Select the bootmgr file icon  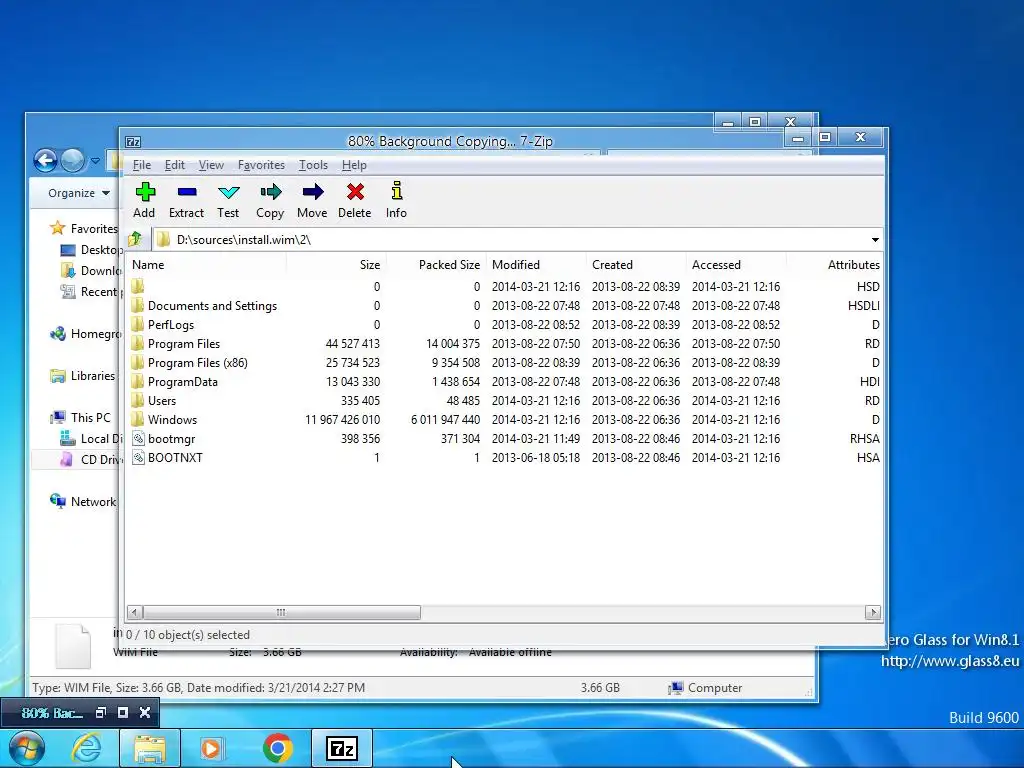pos(138,438)
